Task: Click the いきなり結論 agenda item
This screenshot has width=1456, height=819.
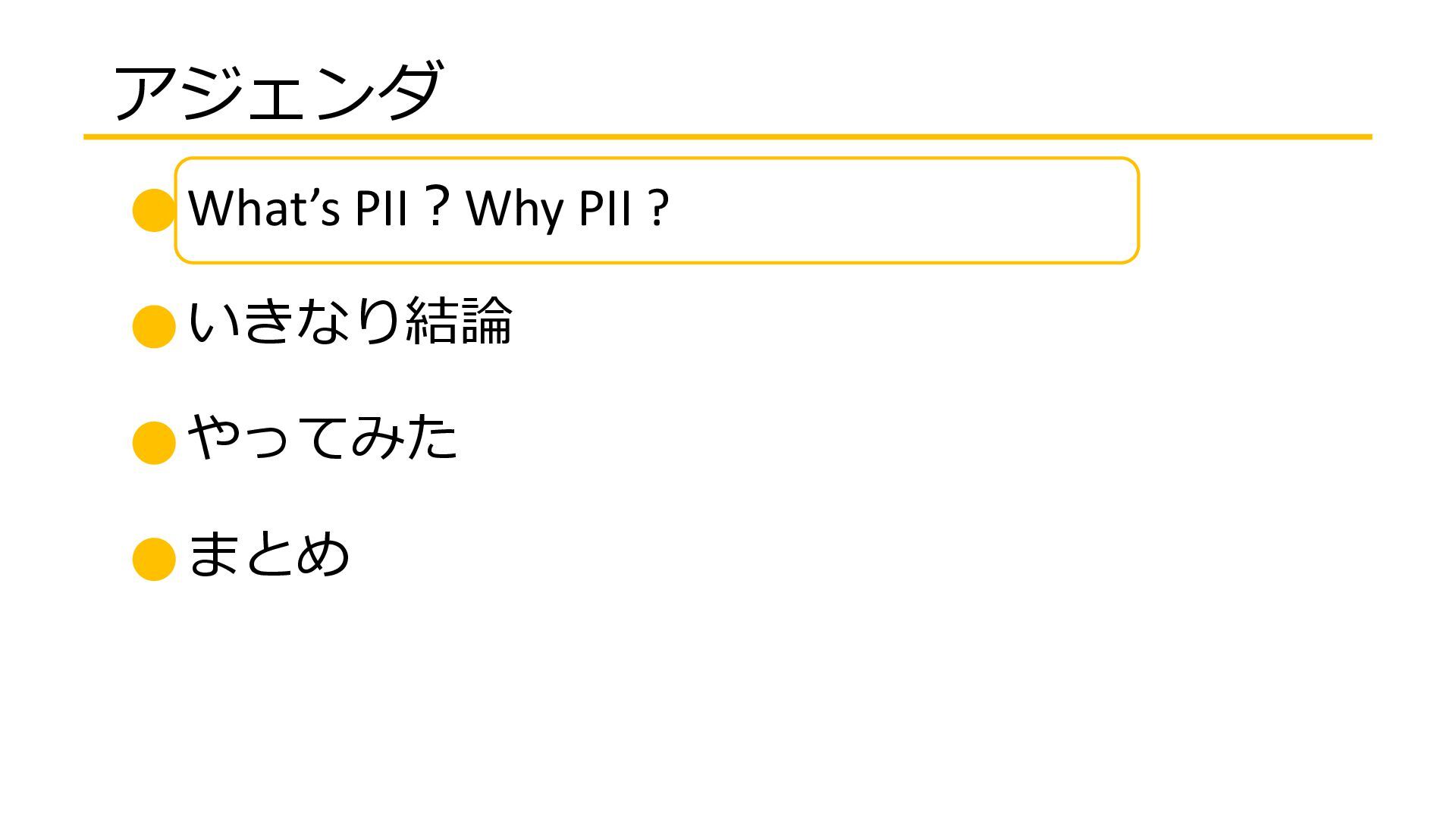Action: tap(350, 320)
